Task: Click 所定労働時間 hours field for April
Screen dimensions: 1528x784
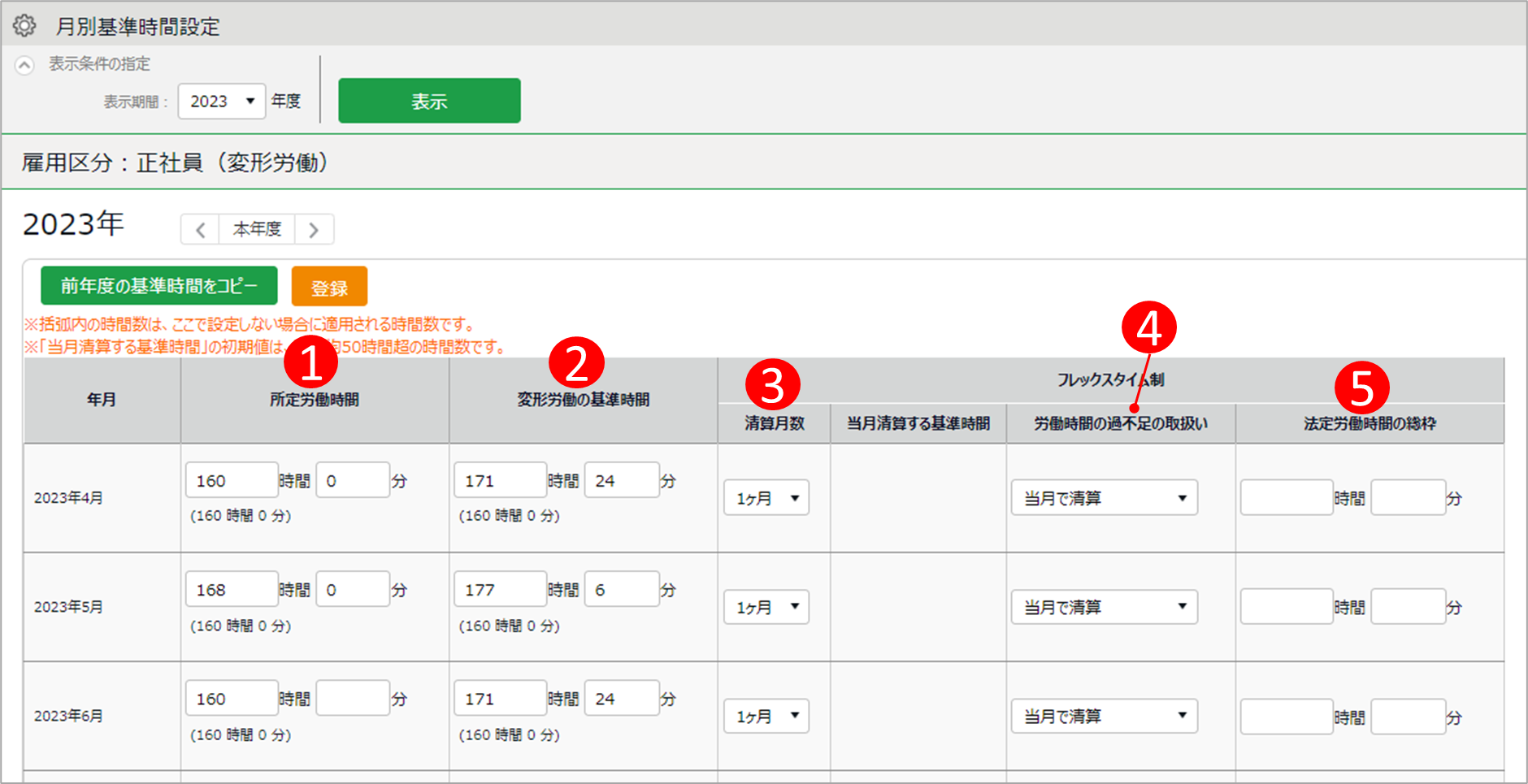Action: [231, 480]
